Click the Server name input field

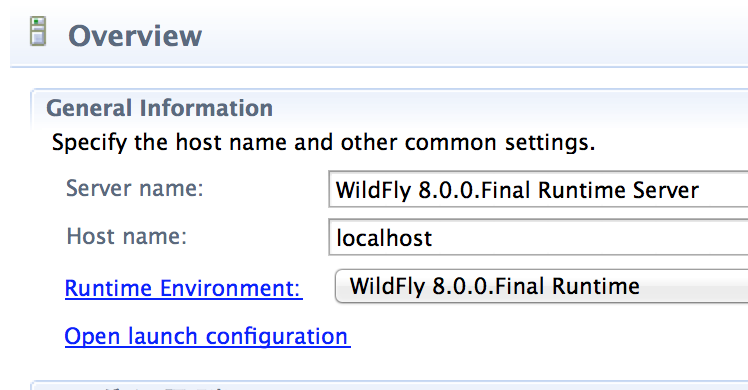pos(538,189)
